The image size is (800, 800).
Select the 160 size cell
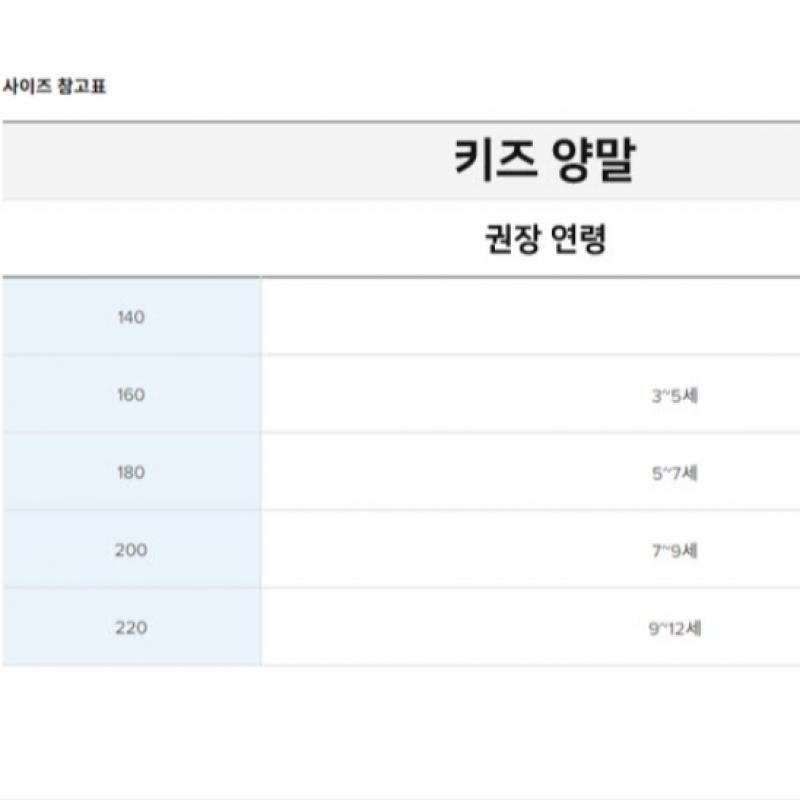(x=131, y=395)
